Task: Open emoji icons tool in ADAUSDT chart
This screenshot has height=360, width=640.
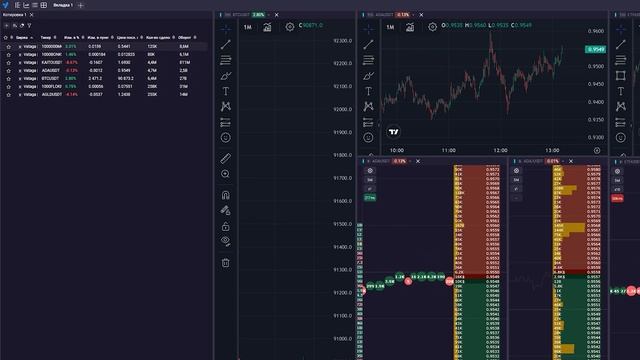Action: tap(368, 138)
